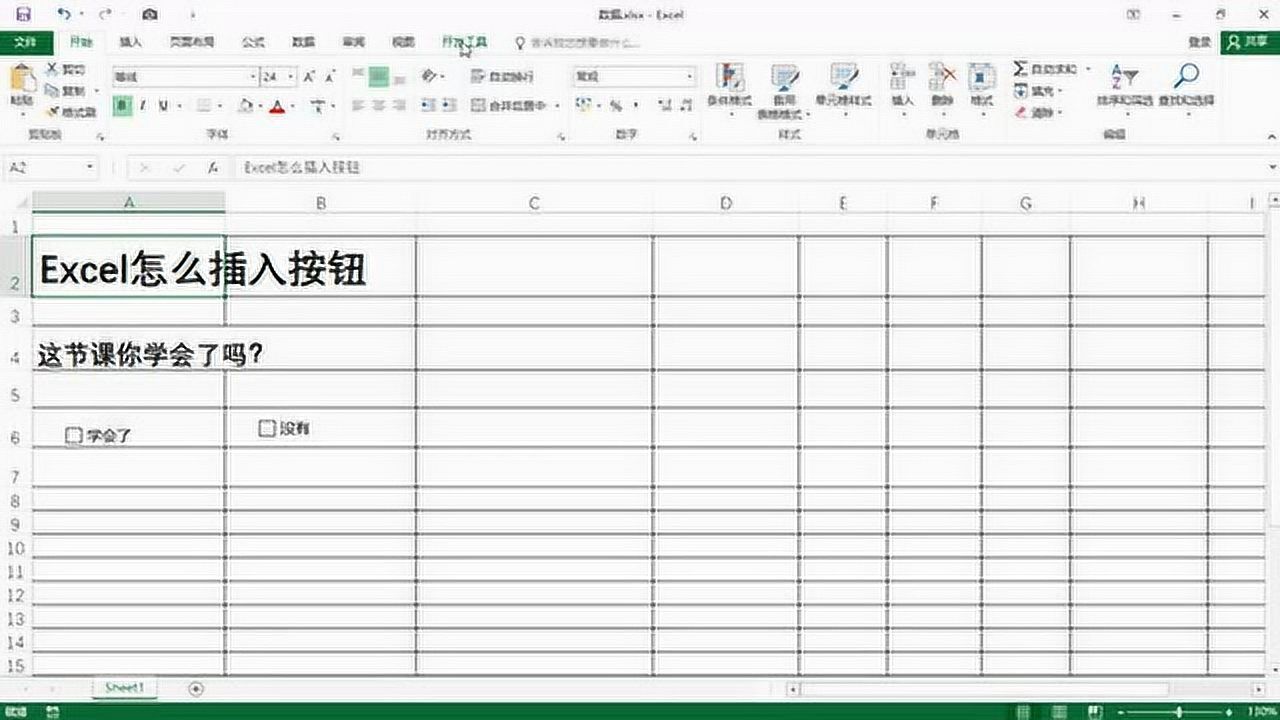This screenshot has width=1280, height=720.
Task: Click the Sort and Filter icon
Action: (x=1125, y=76)
